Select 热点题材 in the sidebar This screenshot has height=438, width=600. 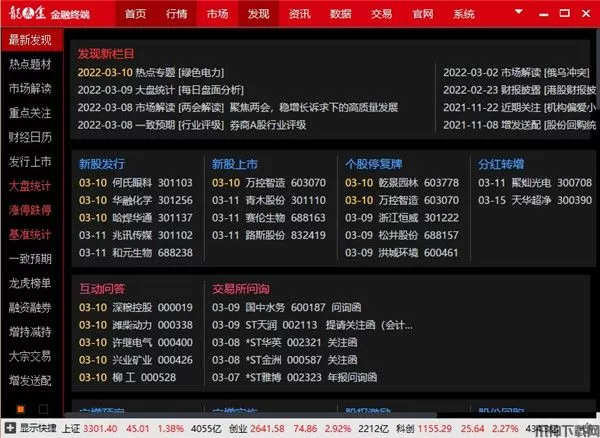tap(31, 64)
